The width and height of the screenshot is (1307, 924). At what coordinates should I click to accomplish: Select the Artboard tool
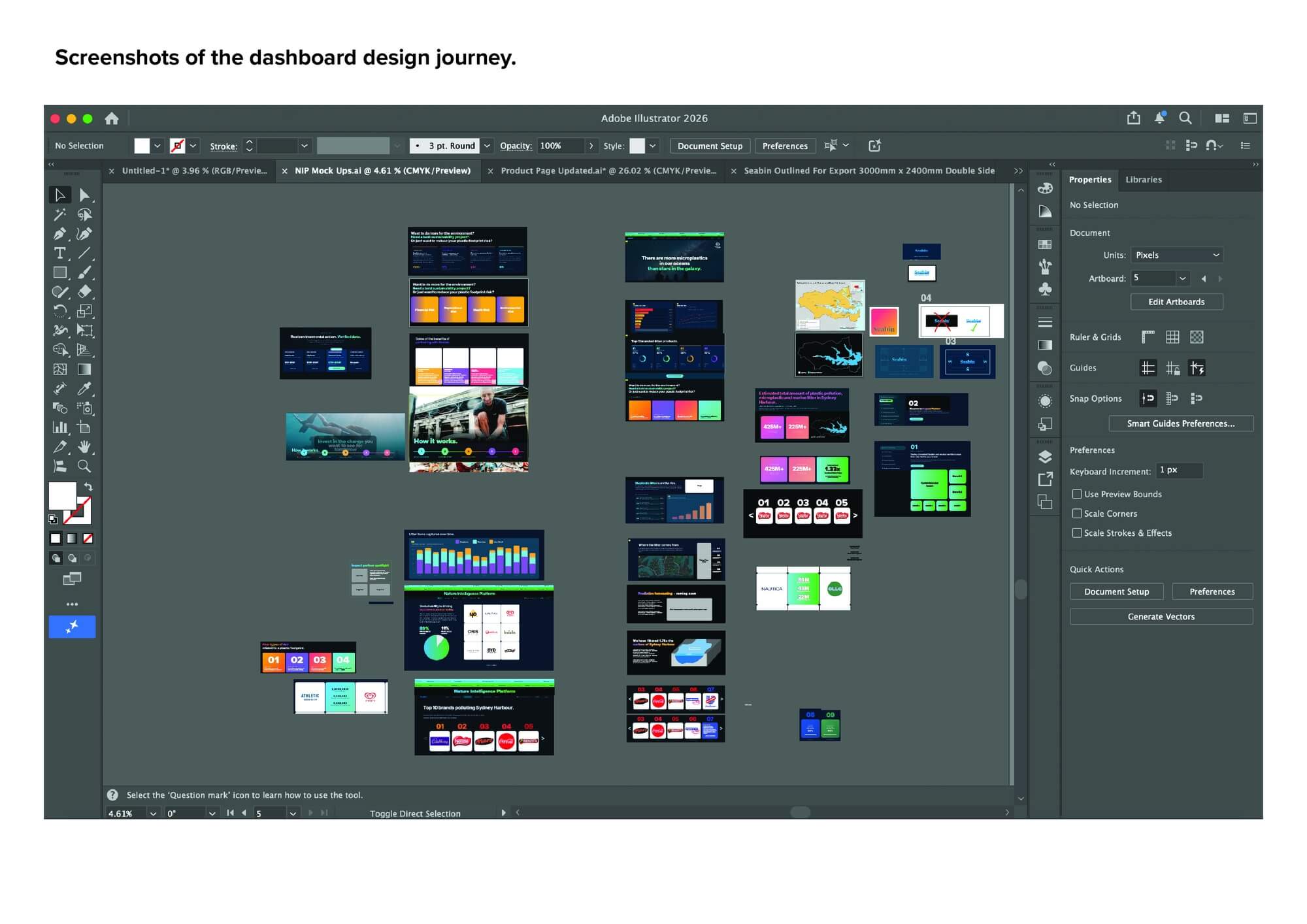(x=84, y=427)
